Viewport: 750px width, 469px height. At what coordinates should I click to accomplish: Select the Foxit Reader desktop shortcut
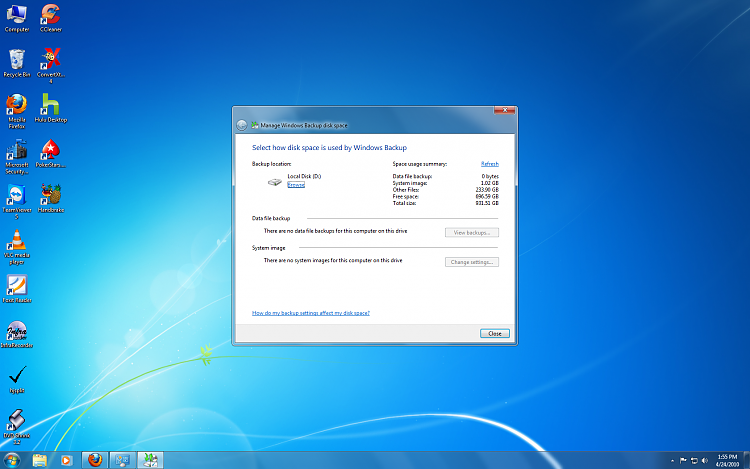point(17,289)
